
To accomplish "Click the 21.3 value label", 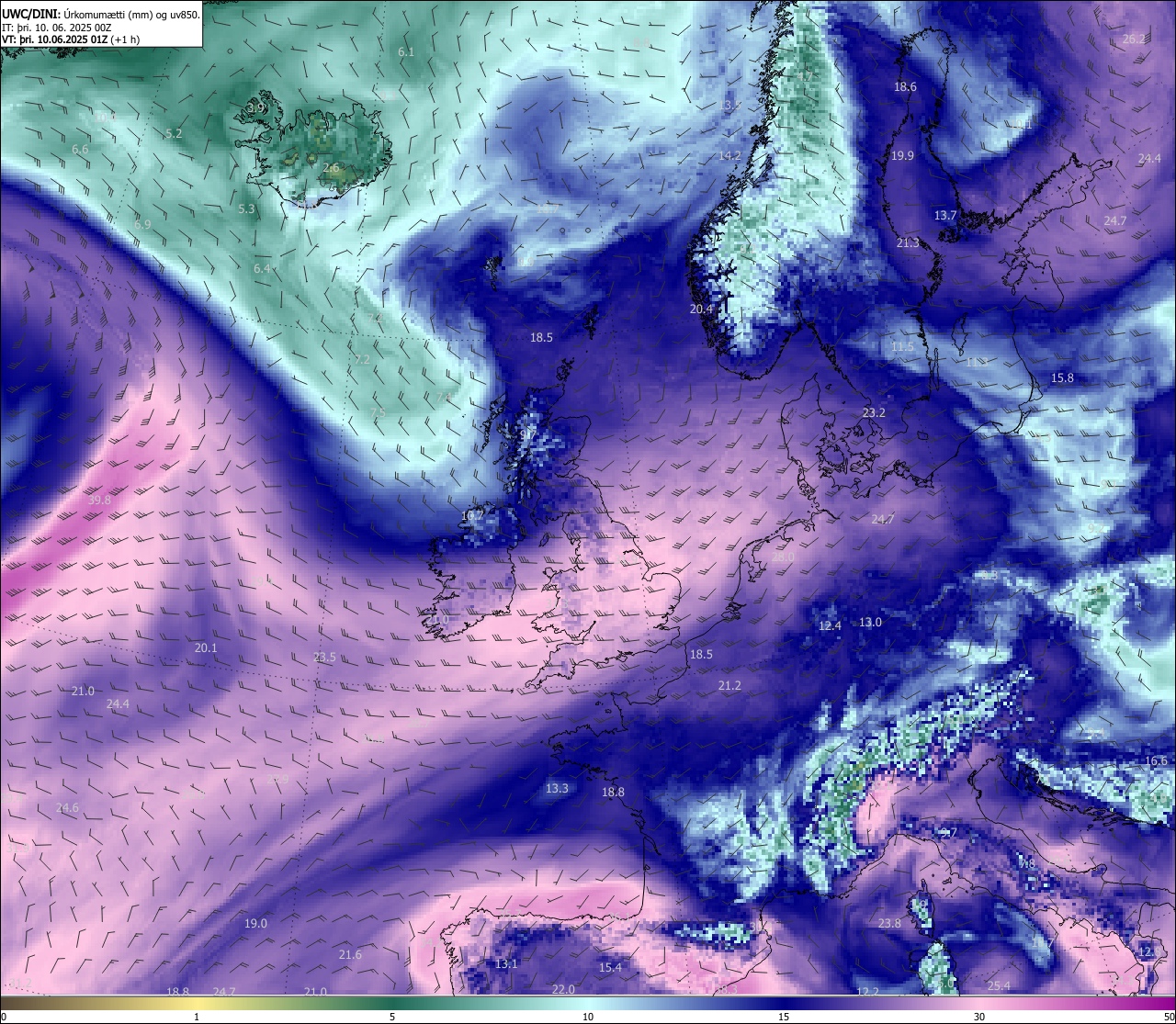I will (x=908, y=243).
